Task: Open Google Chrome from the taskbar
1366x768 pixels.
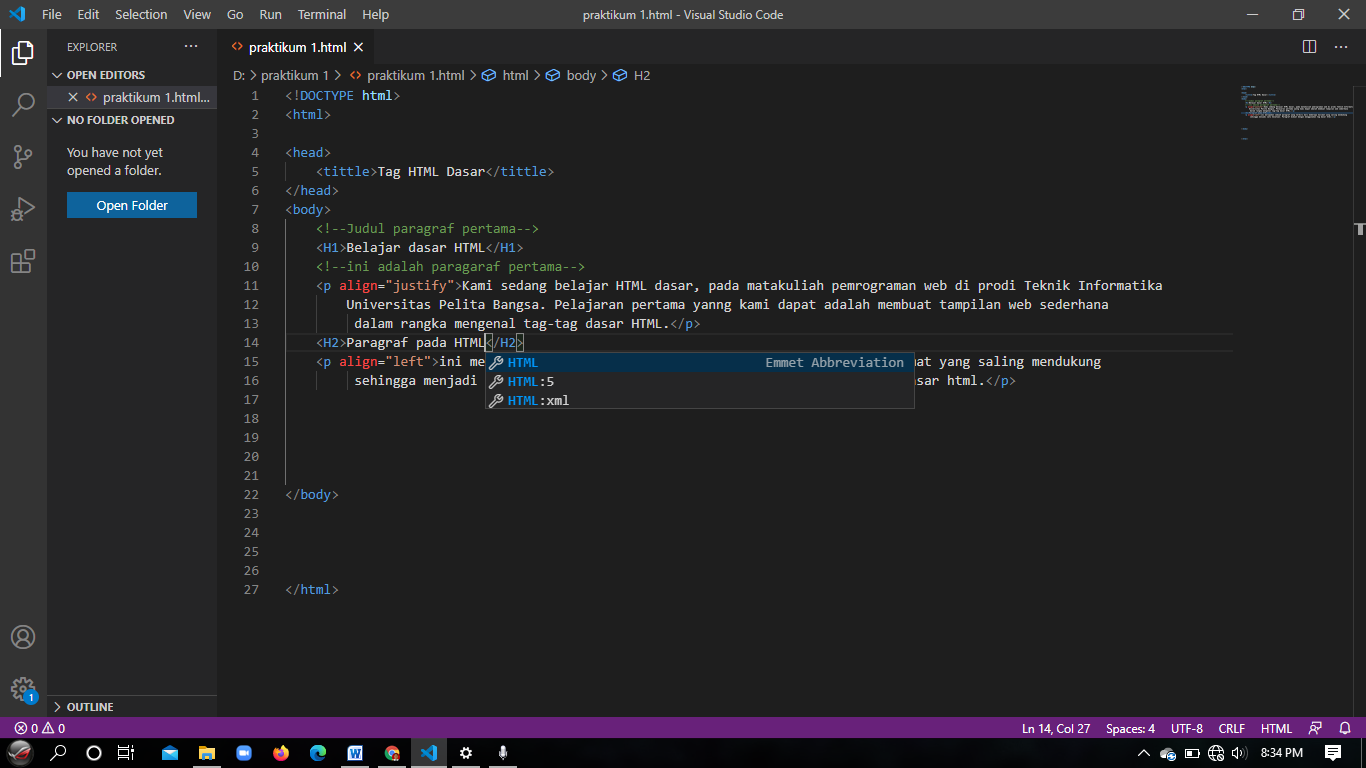Action: tap(392, 753)
